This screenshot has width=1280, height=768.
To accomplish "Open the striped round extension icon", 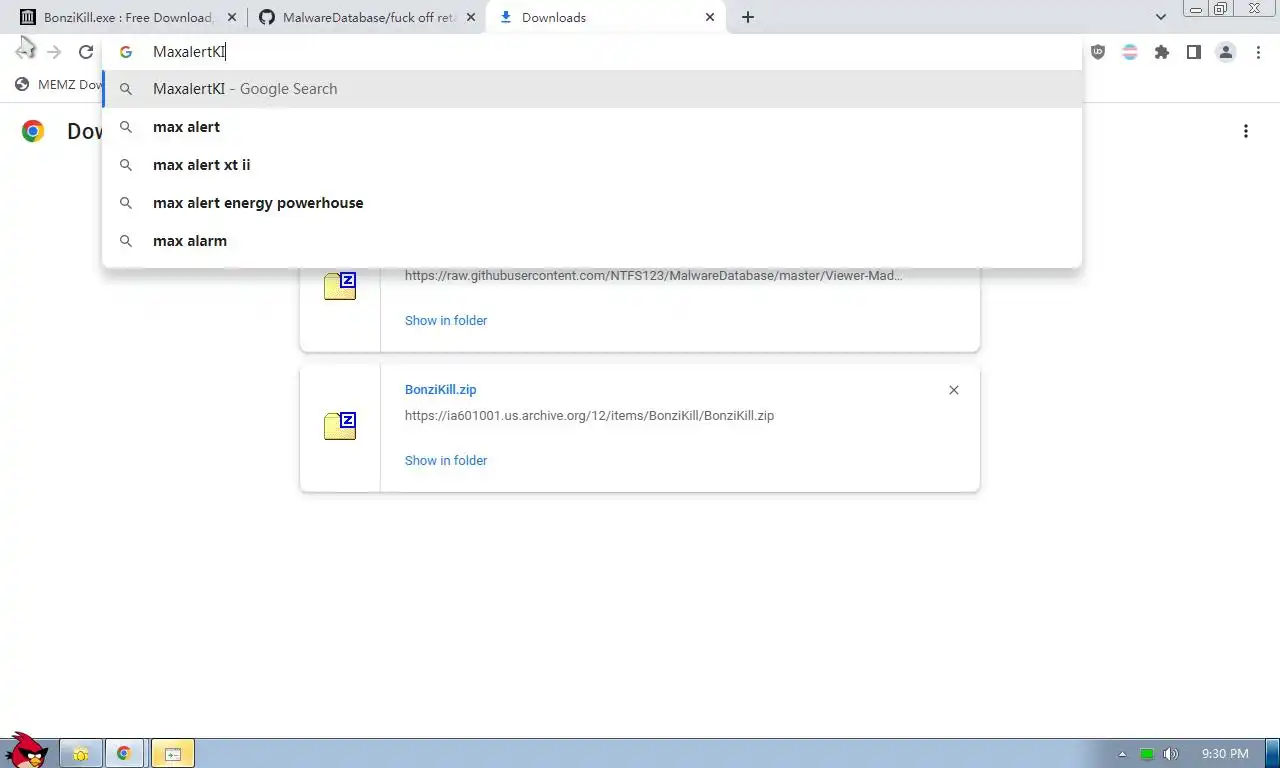I will 1130,52.
